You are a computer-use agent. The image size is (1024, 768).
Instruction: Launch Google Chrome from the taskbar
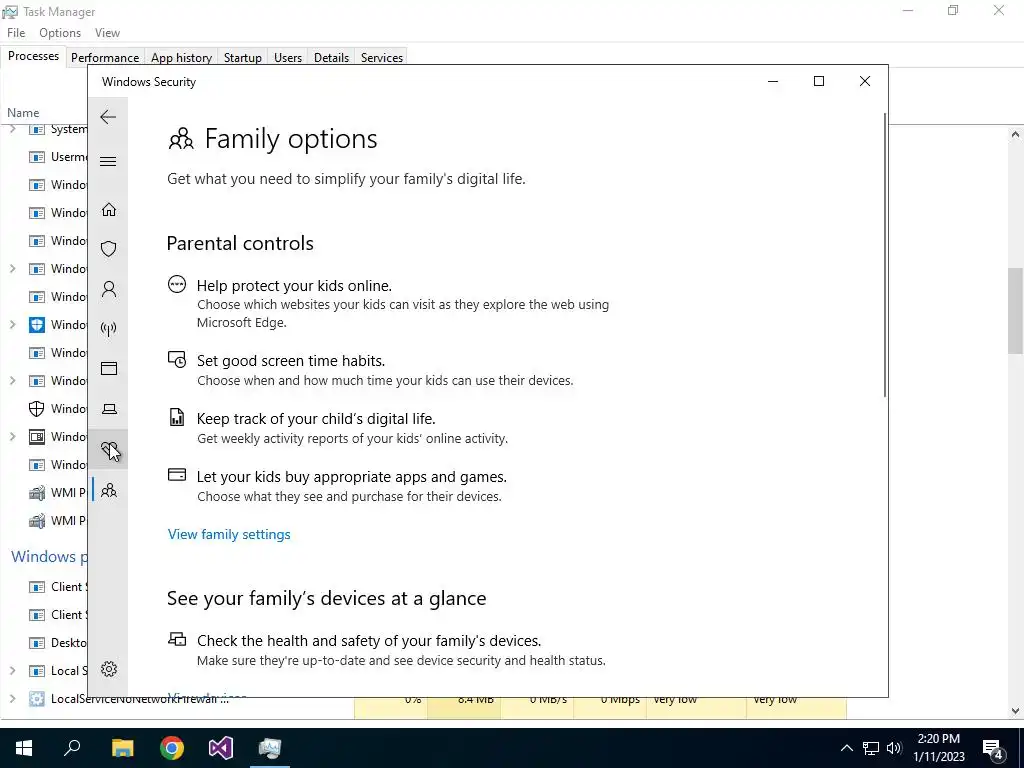coord(172,748)
